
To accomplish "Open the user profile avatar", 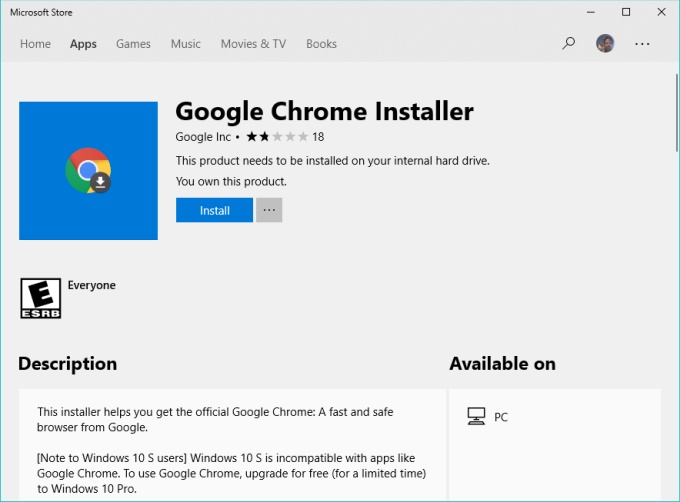I will click(605, 43).
